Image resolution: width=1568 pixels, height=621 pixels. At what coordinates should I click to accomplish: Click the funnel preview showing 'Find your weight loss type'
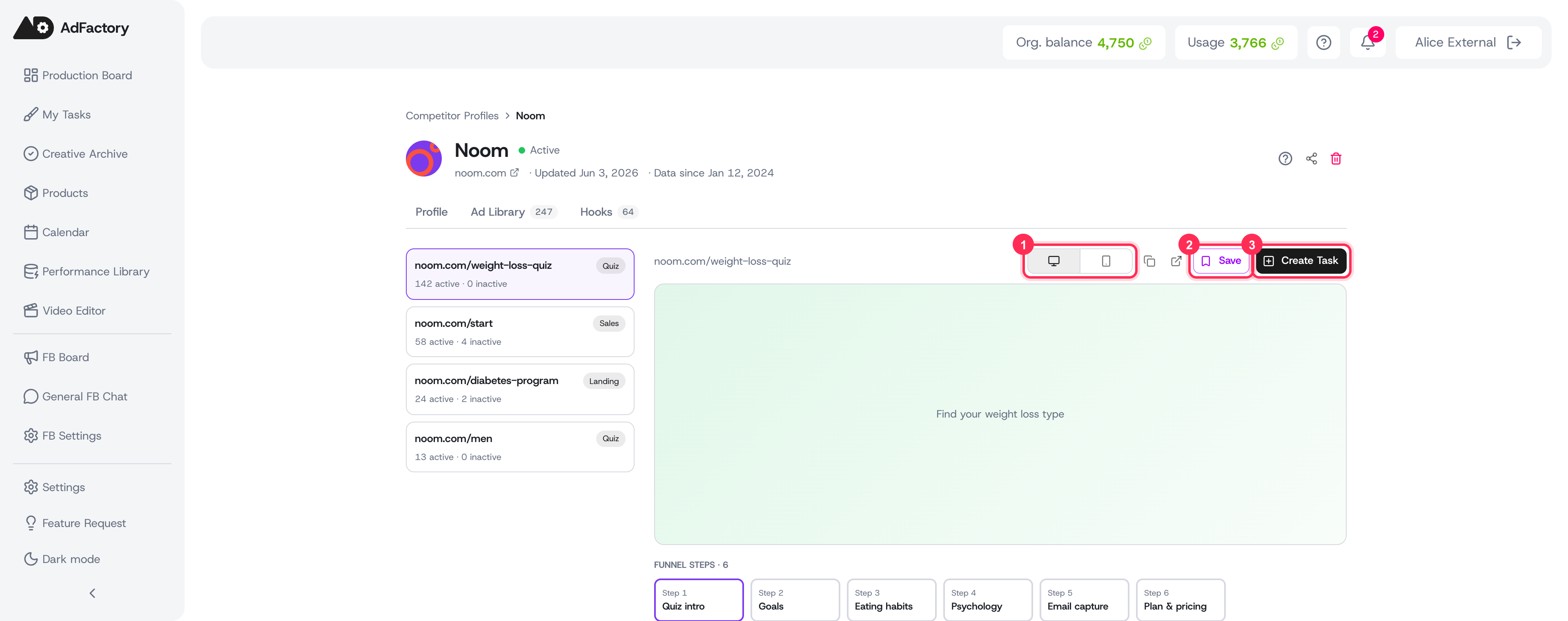coord(1000,415)
